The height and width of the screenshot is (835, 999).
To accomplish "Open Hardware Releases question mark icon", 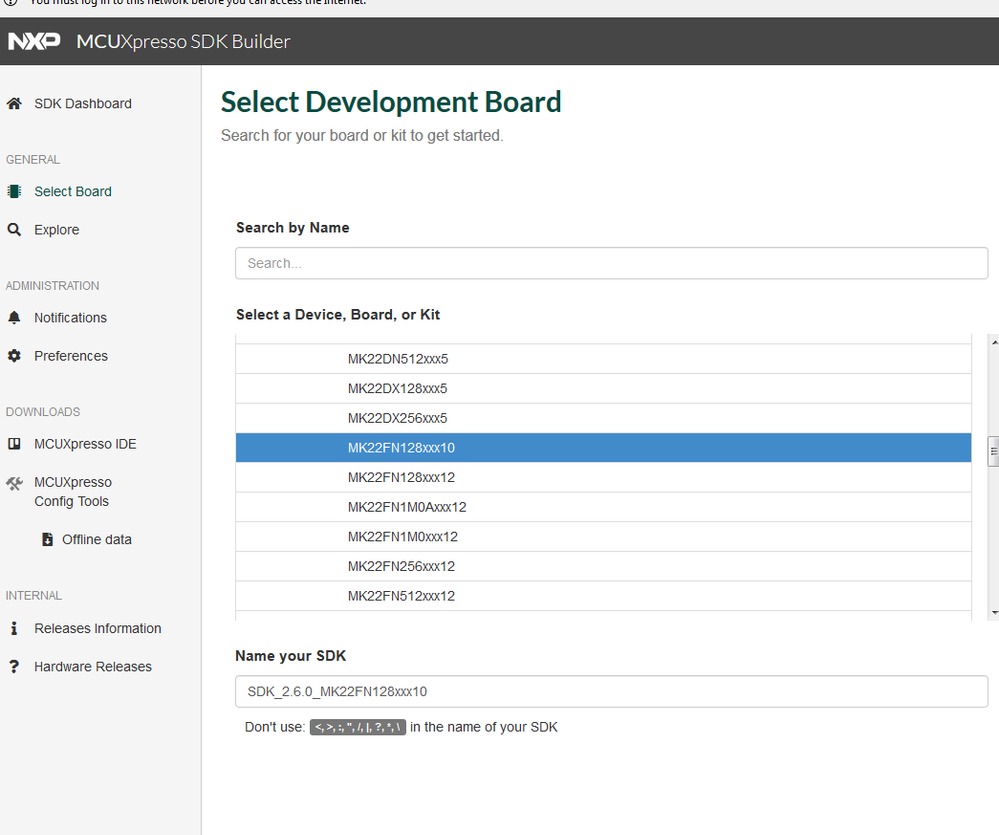I will [14, 666].
